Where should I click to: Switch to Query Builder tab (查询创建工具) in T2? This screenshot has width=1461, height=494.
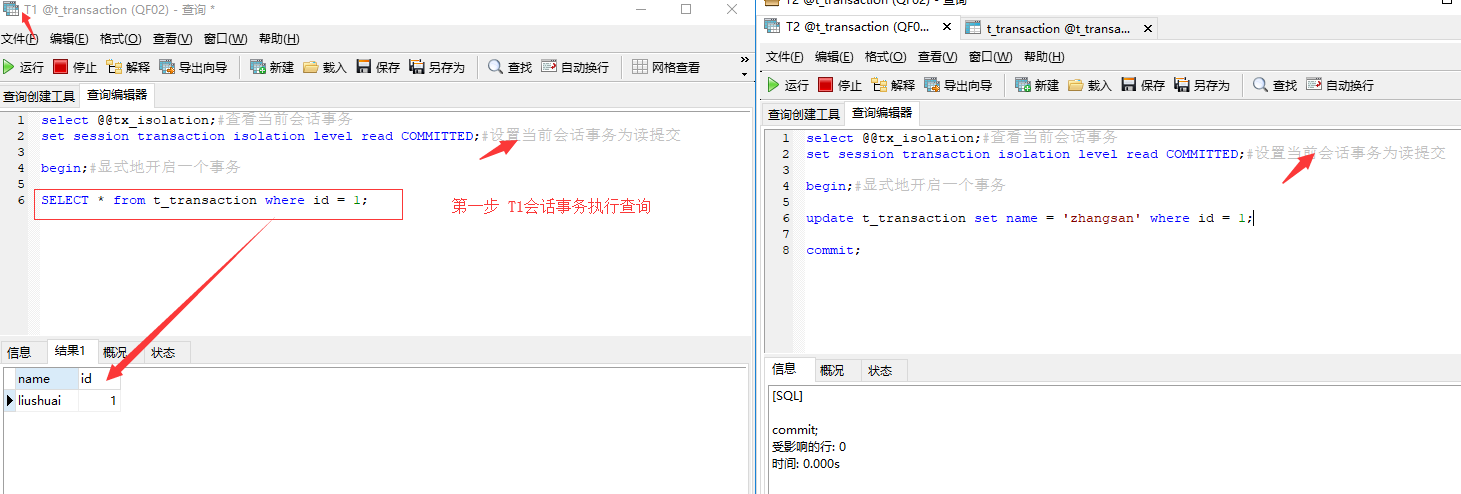tap(804, 114)
